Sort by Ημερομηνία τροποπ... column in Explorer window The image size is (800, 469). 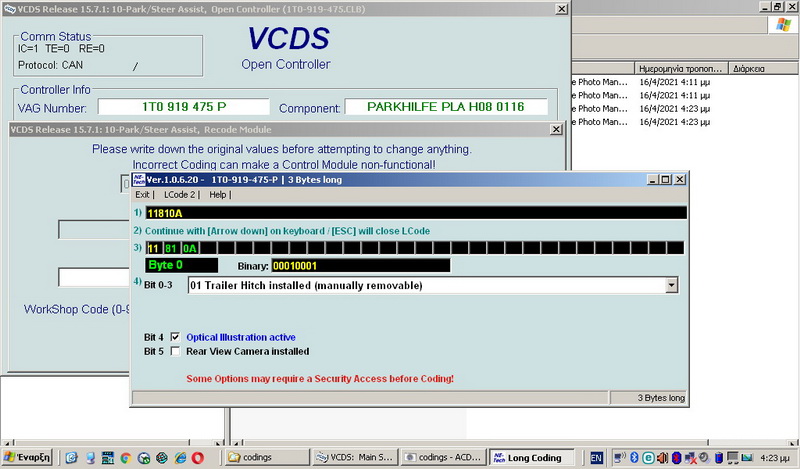(681, 68)
